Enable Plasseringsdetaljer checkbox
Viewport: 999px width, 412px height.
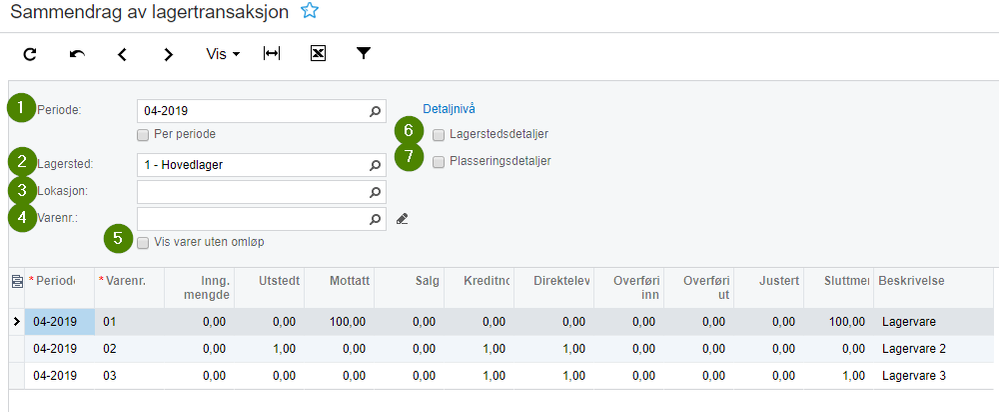pyautogui.click(x=438, y=162)
